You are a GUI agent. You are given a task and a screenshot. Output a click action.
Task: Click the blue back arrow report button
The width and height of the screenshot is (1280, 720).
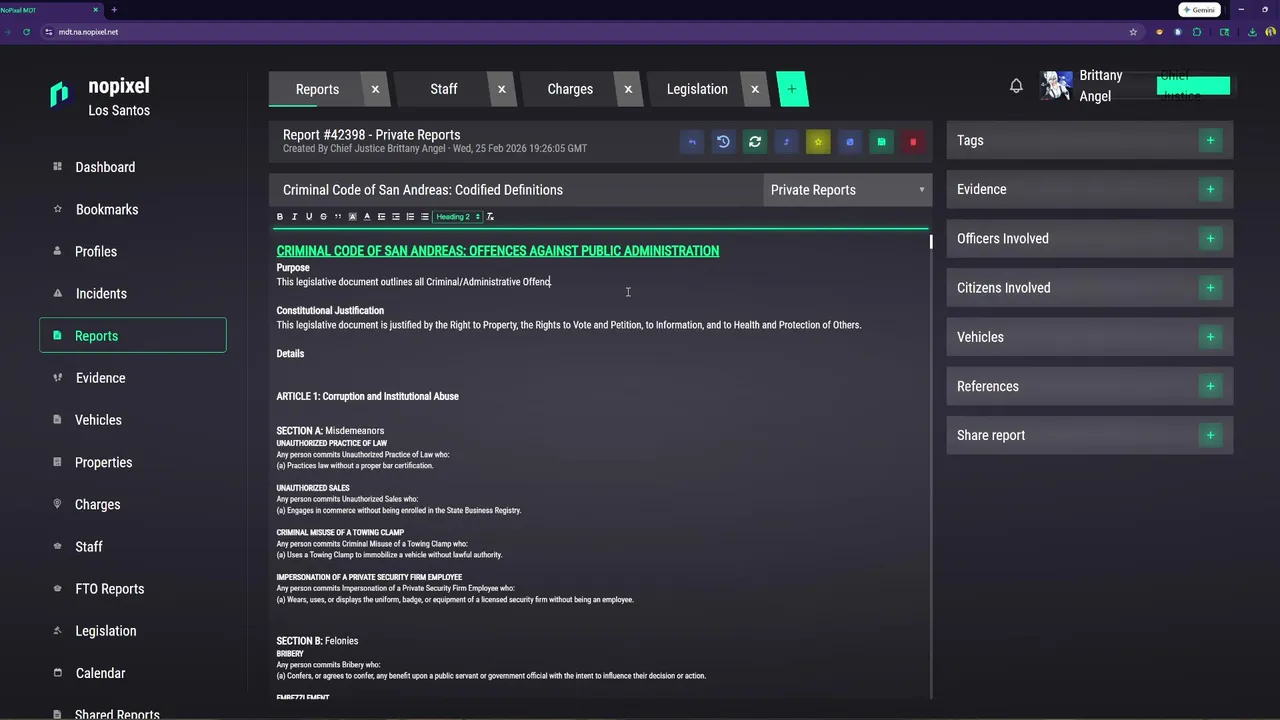tap(692, 142)
